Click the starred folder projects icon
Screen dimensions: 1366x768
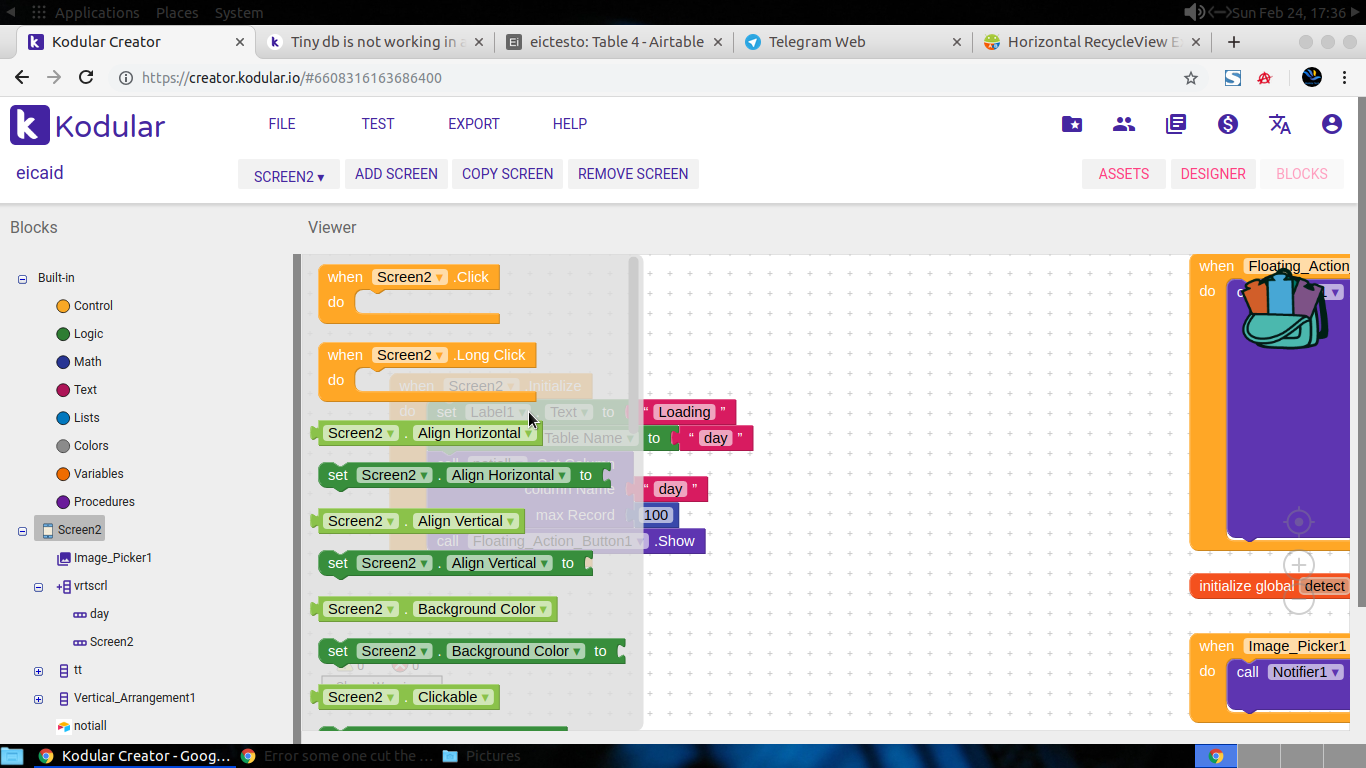pos(1072,124)
